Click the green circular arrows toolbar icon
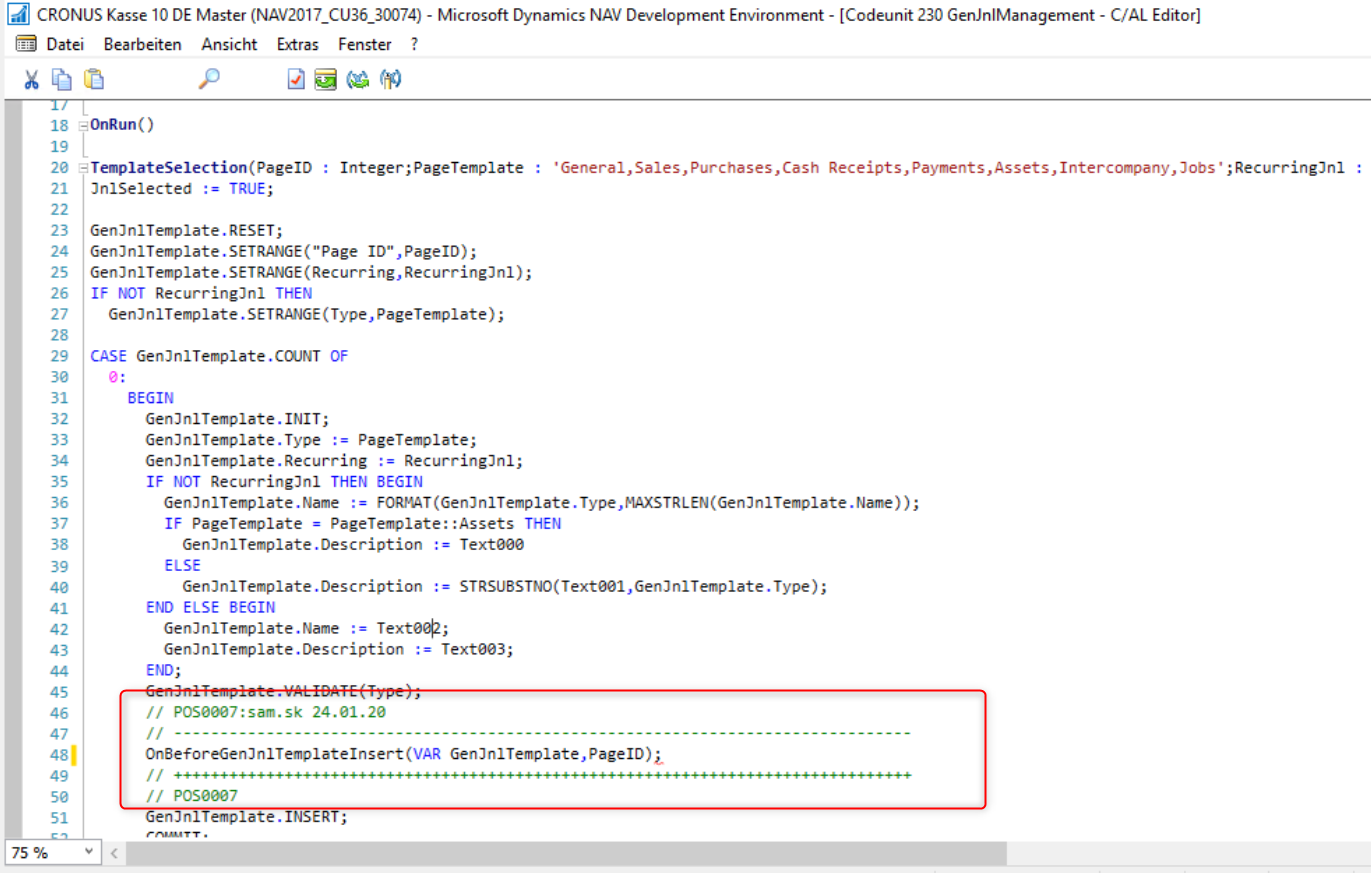Viewport: 1371px width, 873px height. coord(358,79)
